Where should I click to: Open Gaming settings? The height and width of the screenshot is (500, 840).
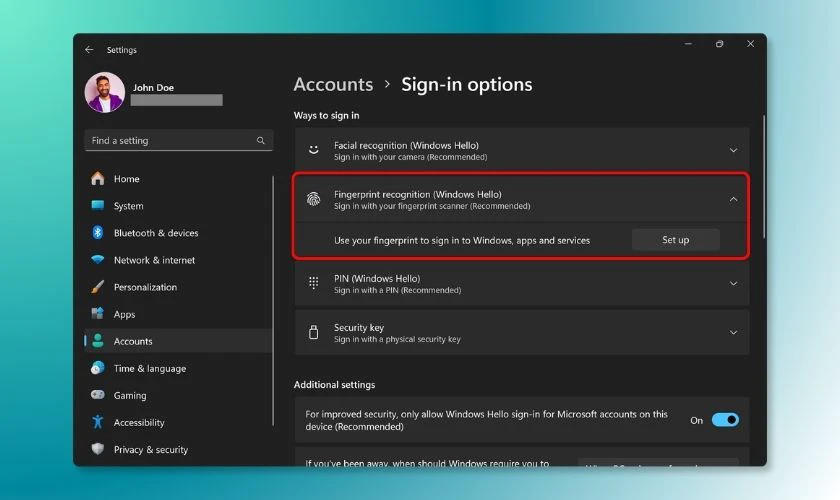tap(178, 395)
